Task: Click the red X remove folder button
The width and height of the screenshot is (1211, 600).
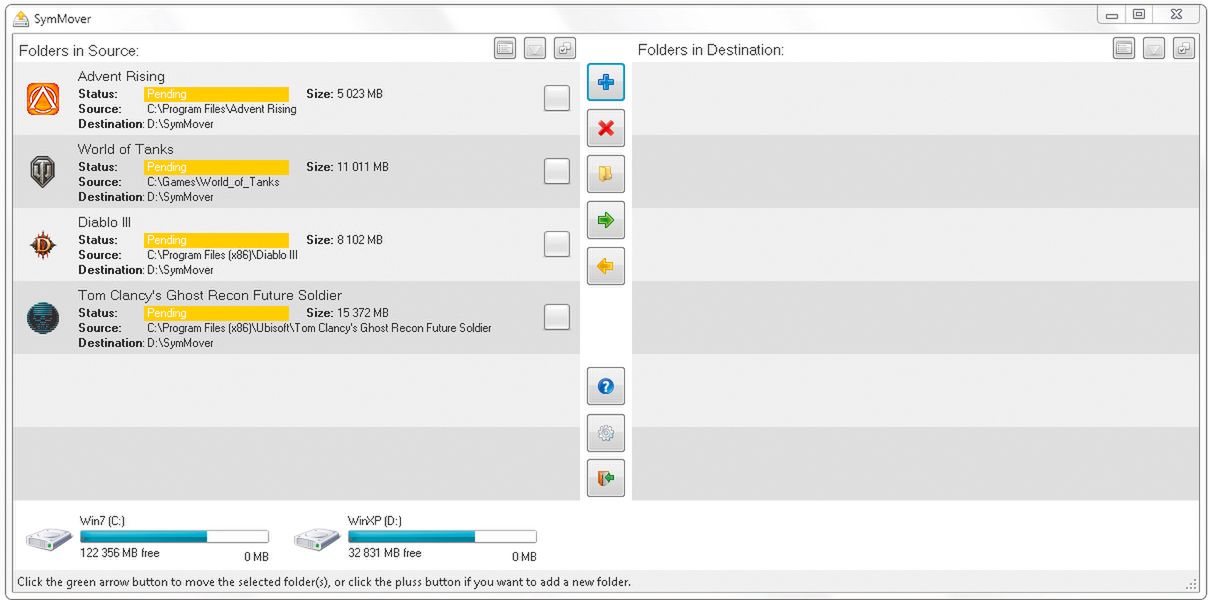Action: [x=606, y=128]
